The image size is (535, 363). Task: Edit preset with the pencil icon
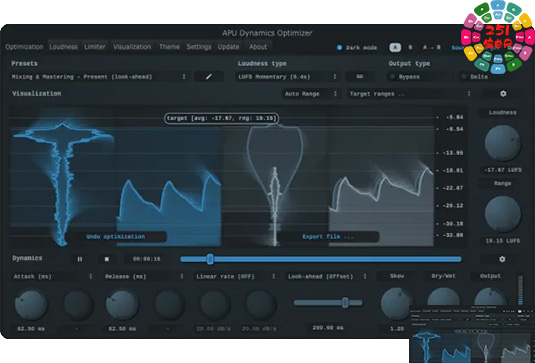[209, 77]
